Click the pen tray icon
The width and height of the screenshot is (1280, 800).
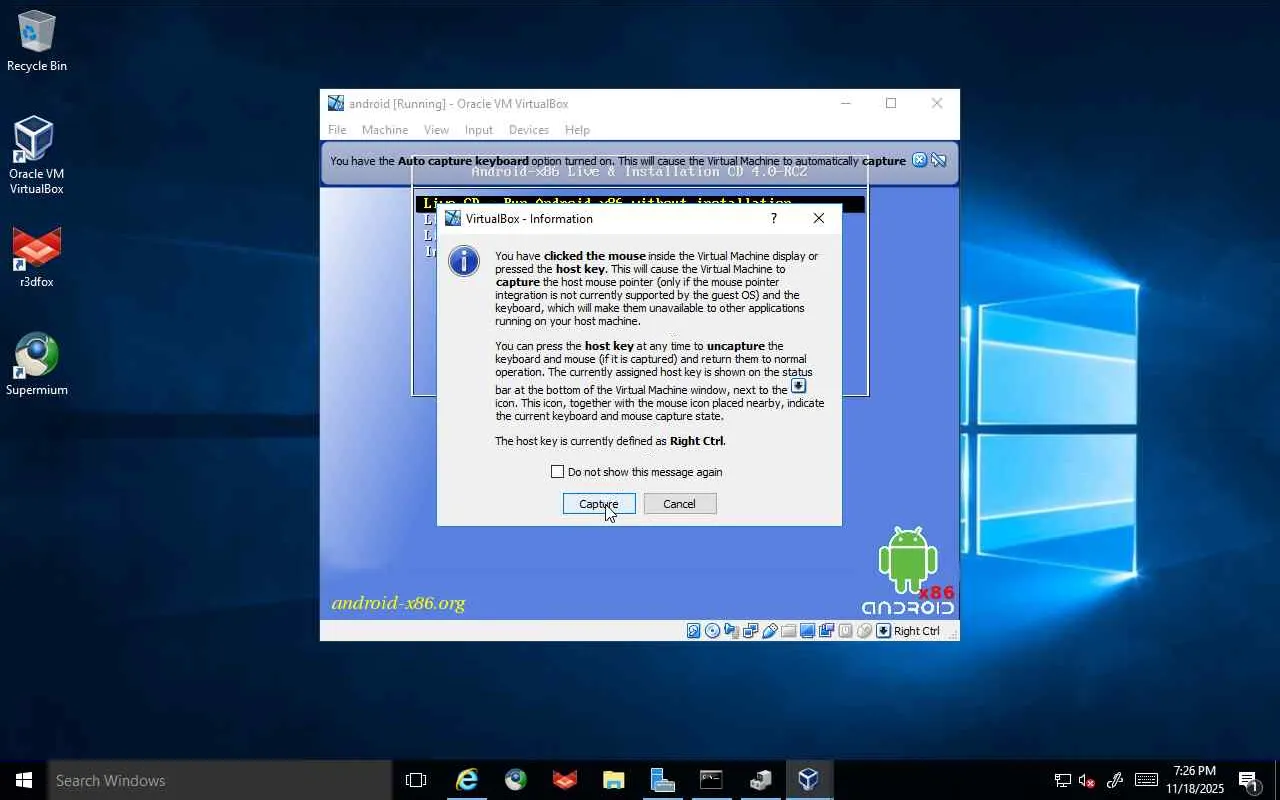click(x=1115, y=780)
